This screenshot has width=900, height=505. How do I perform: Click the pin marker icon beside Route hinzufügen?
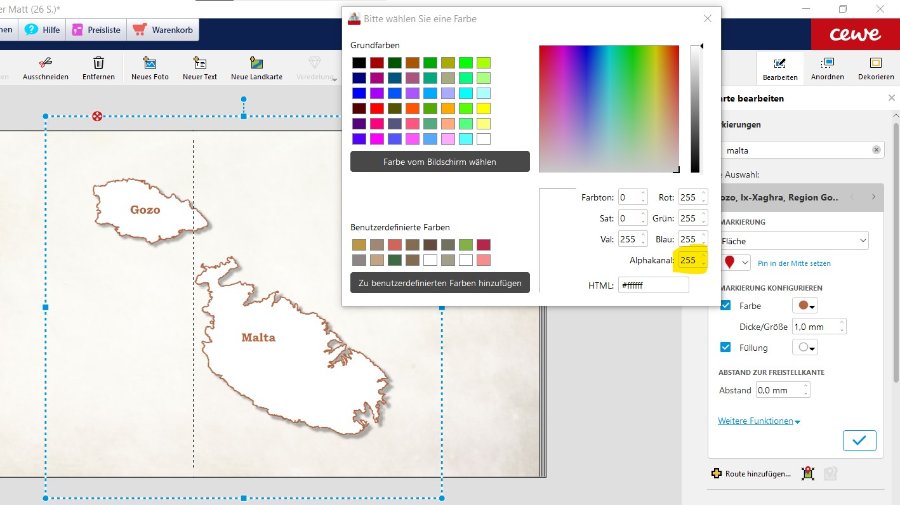click(x=808, y=473)
